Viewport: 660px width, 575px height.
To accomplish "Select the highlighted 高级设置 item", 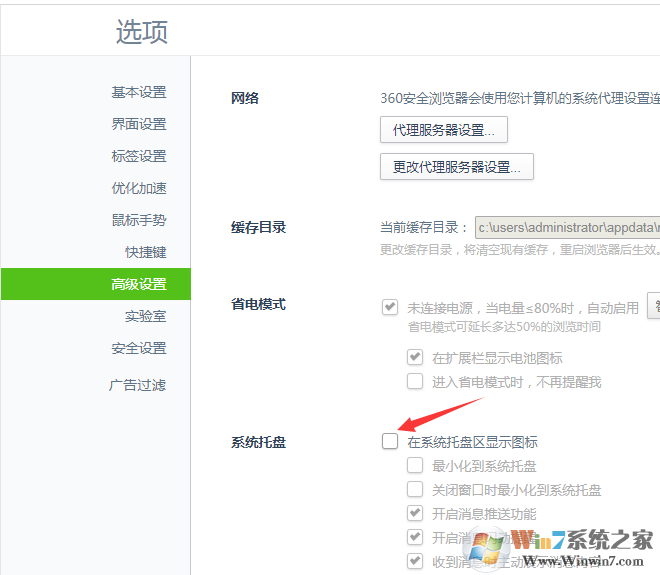I will tap(138, 284).
